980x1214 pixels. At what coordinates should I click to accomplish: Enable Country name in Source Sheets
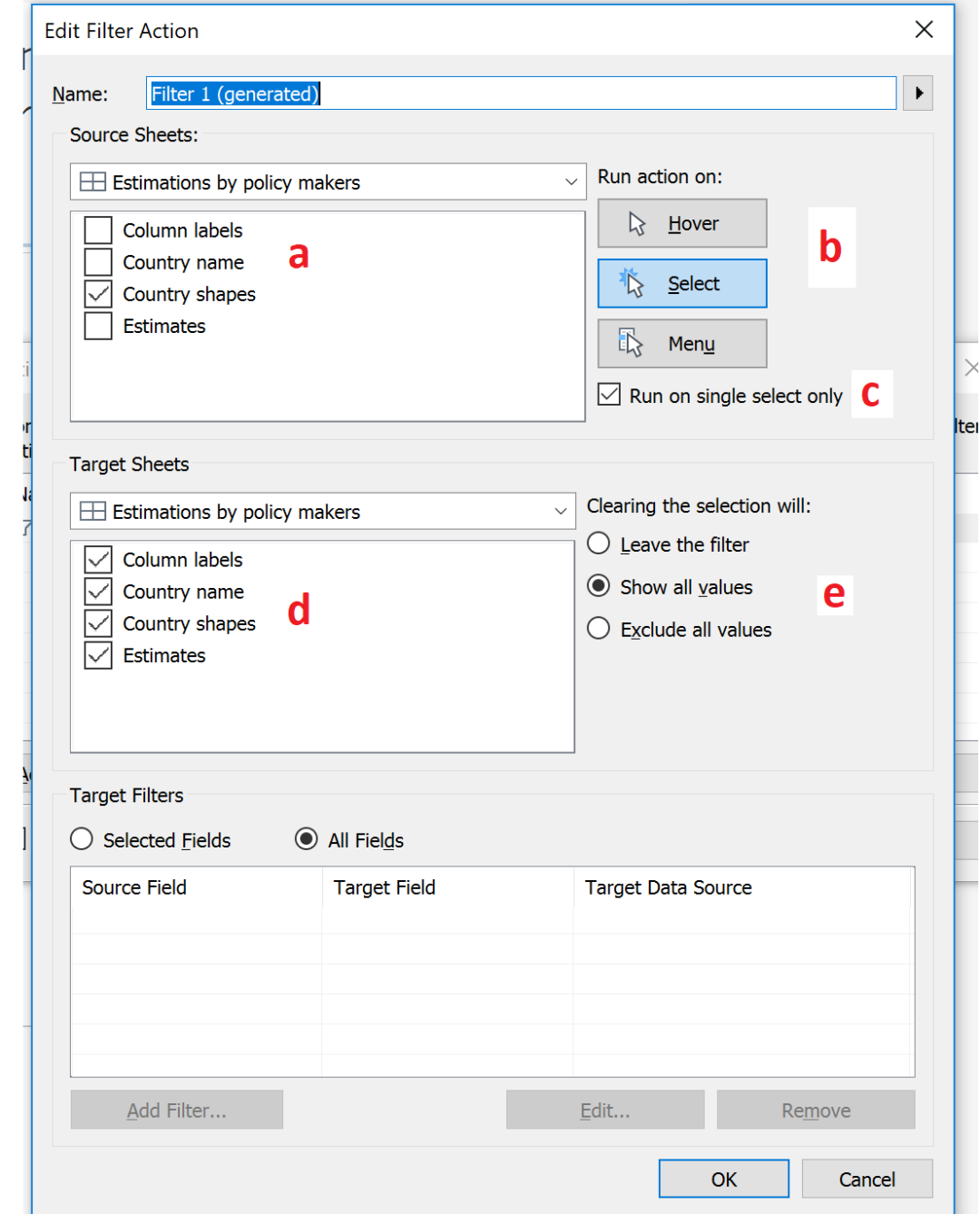97,261
